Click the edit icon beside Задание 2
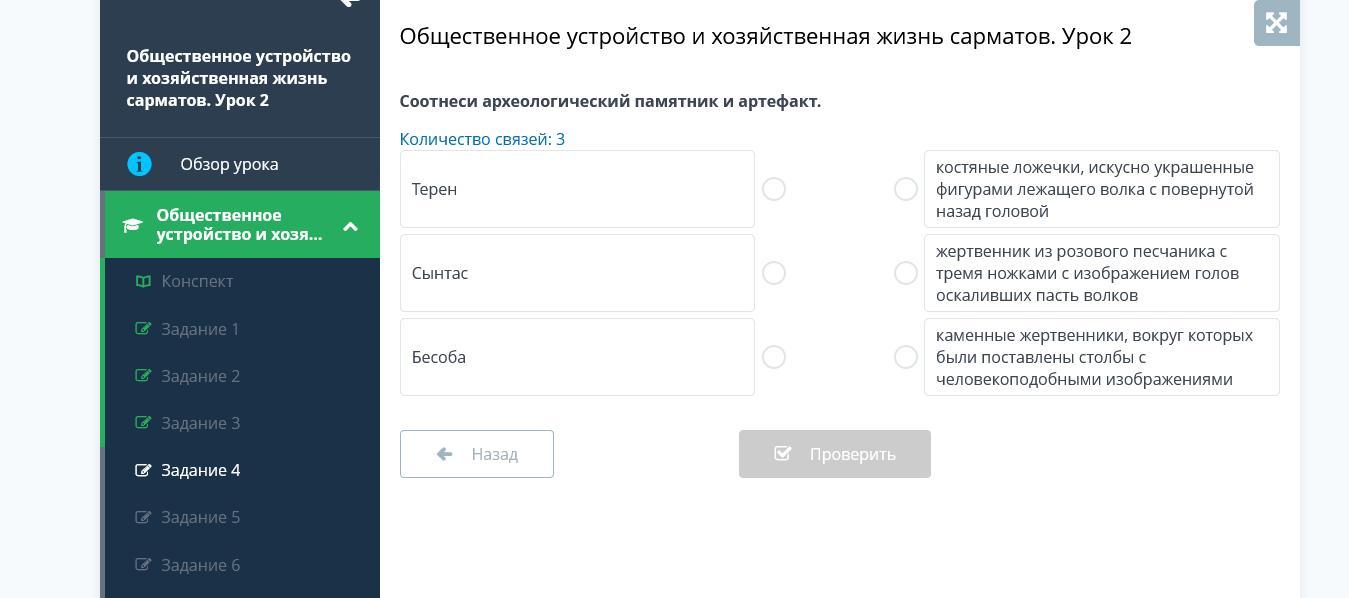 [x=143, y=376]
